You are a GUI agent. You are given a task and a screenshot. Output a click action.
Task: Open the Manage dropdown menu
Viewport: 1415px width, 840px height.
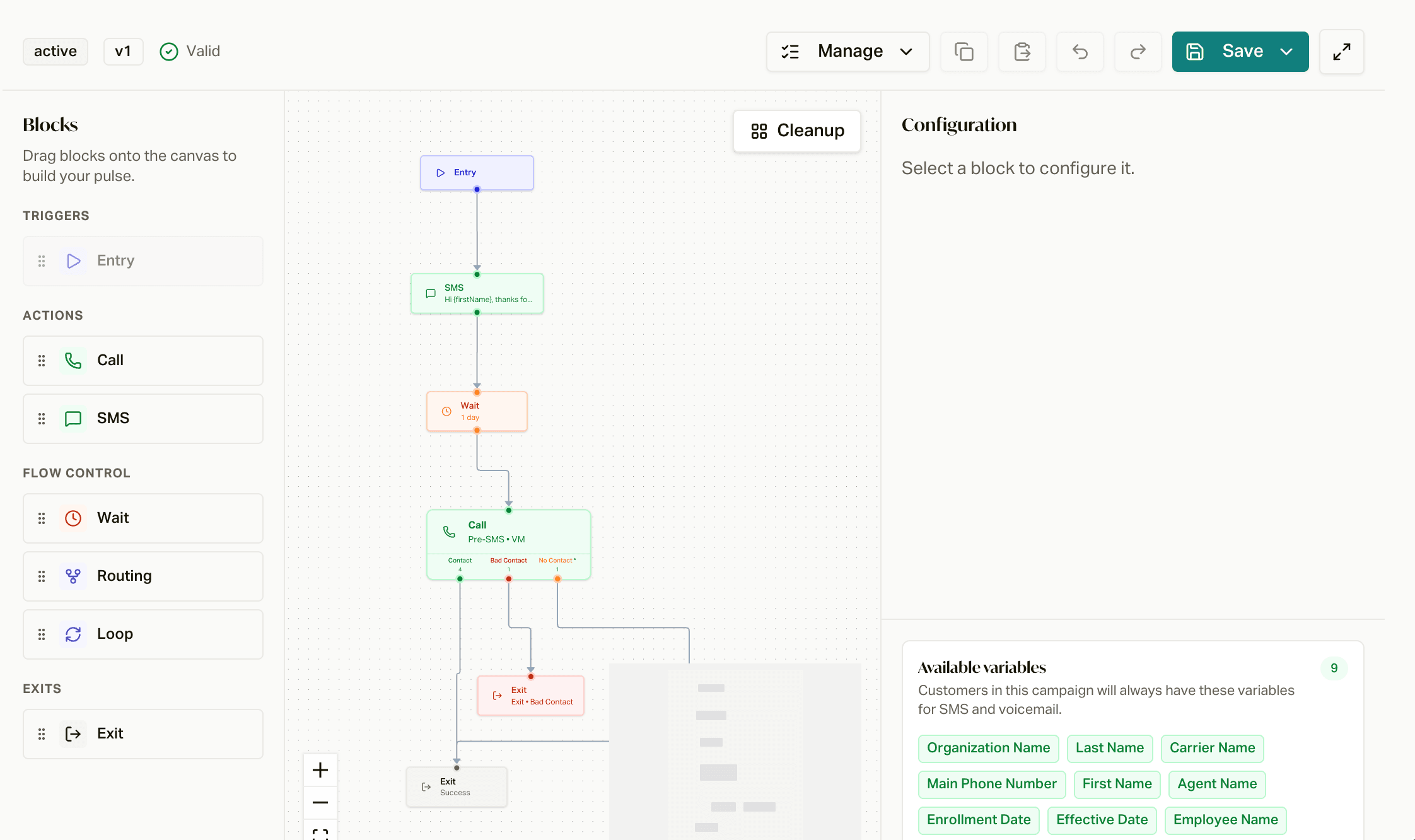(848, 52)
